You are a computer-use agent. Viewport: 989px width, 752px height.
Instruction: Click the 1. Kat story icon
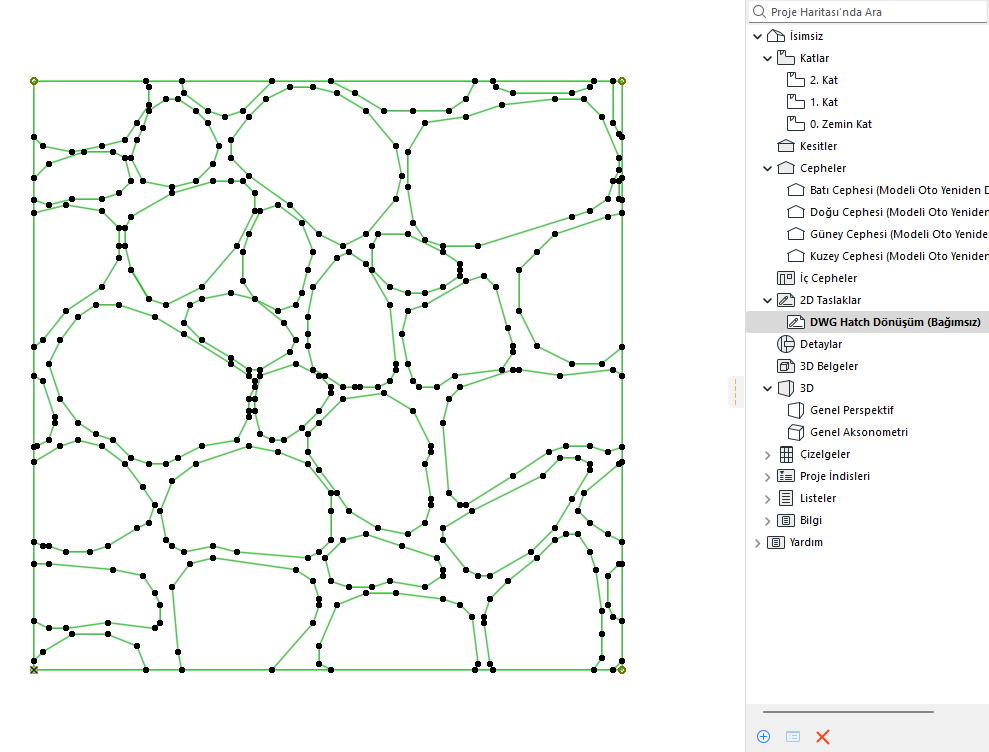point(795,102)
